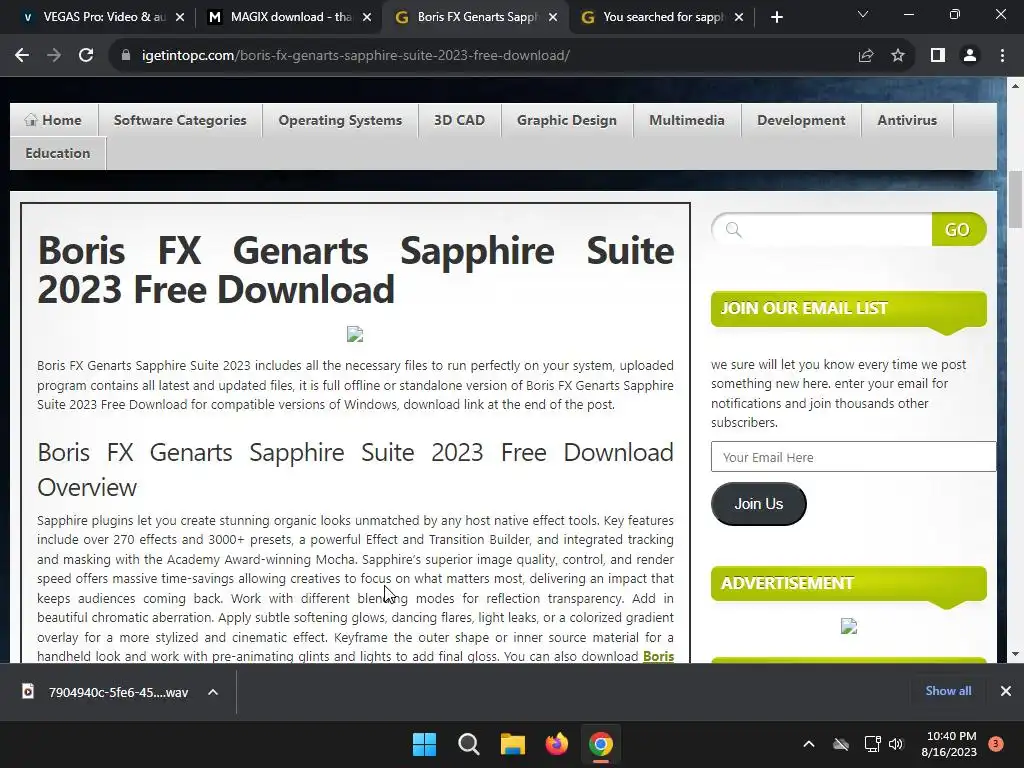1024x768 pixels.
Task: Open the notification badge
Action: click(x=996, y=744)
